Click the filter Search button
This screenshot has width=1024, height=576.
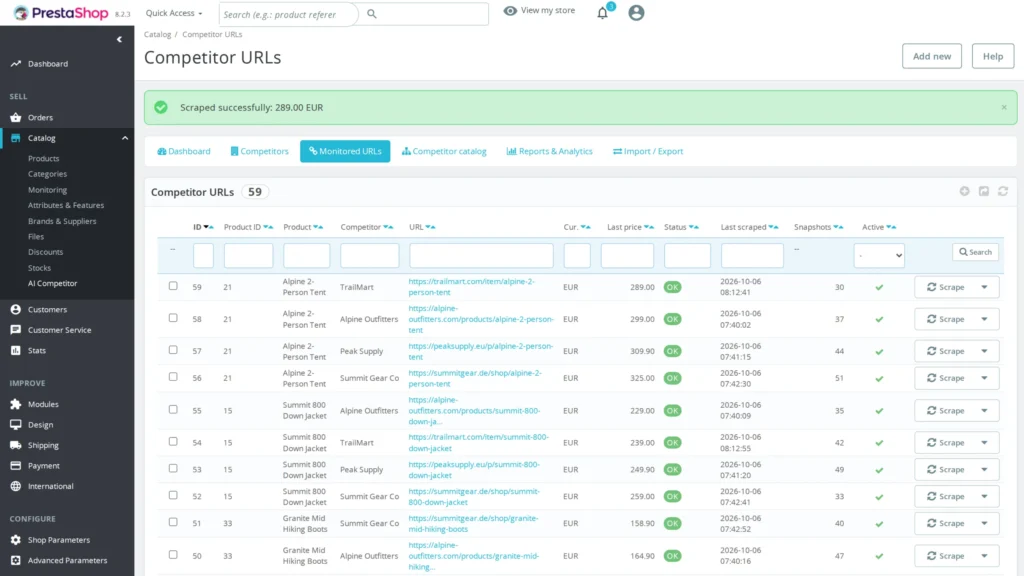click(975, 252)
